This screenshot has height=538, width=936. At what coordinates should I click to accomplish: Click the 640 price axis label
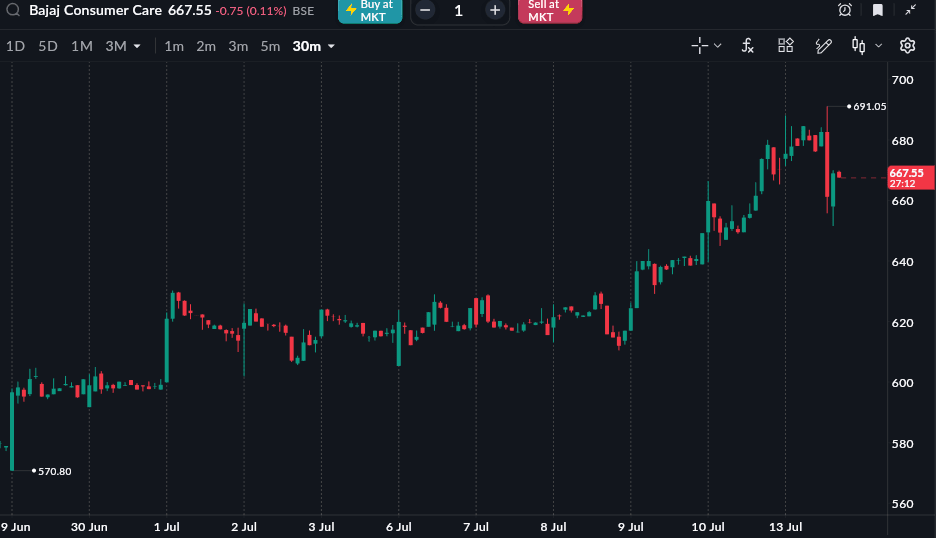(x=902, y=262)
